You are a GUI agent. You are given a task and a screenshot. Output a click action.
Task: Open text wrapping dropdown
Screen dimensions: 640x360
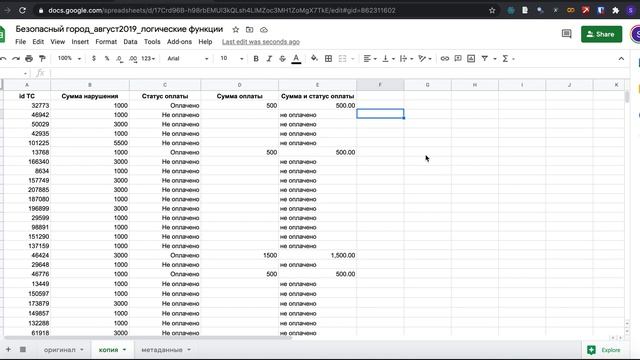coord(407,59)
